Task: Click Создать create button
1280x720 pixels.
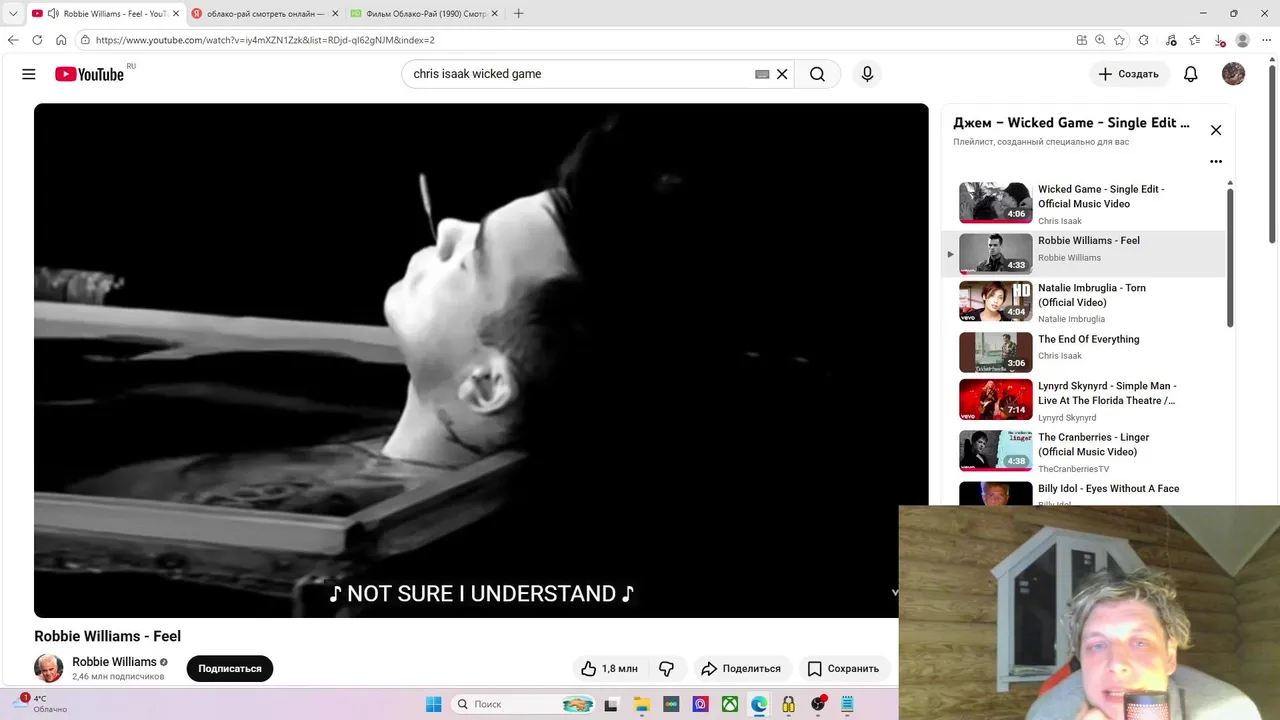Action: (1128, 74)
